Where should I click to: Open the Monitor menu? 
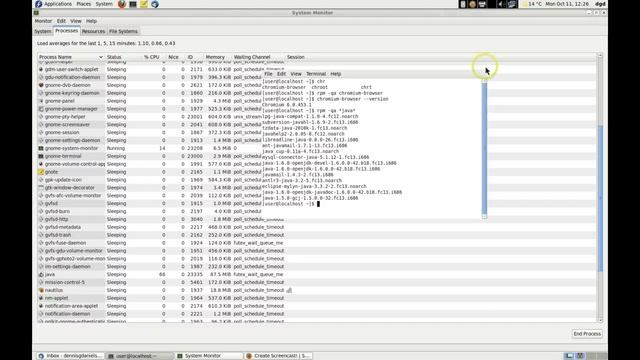point(43,21)
